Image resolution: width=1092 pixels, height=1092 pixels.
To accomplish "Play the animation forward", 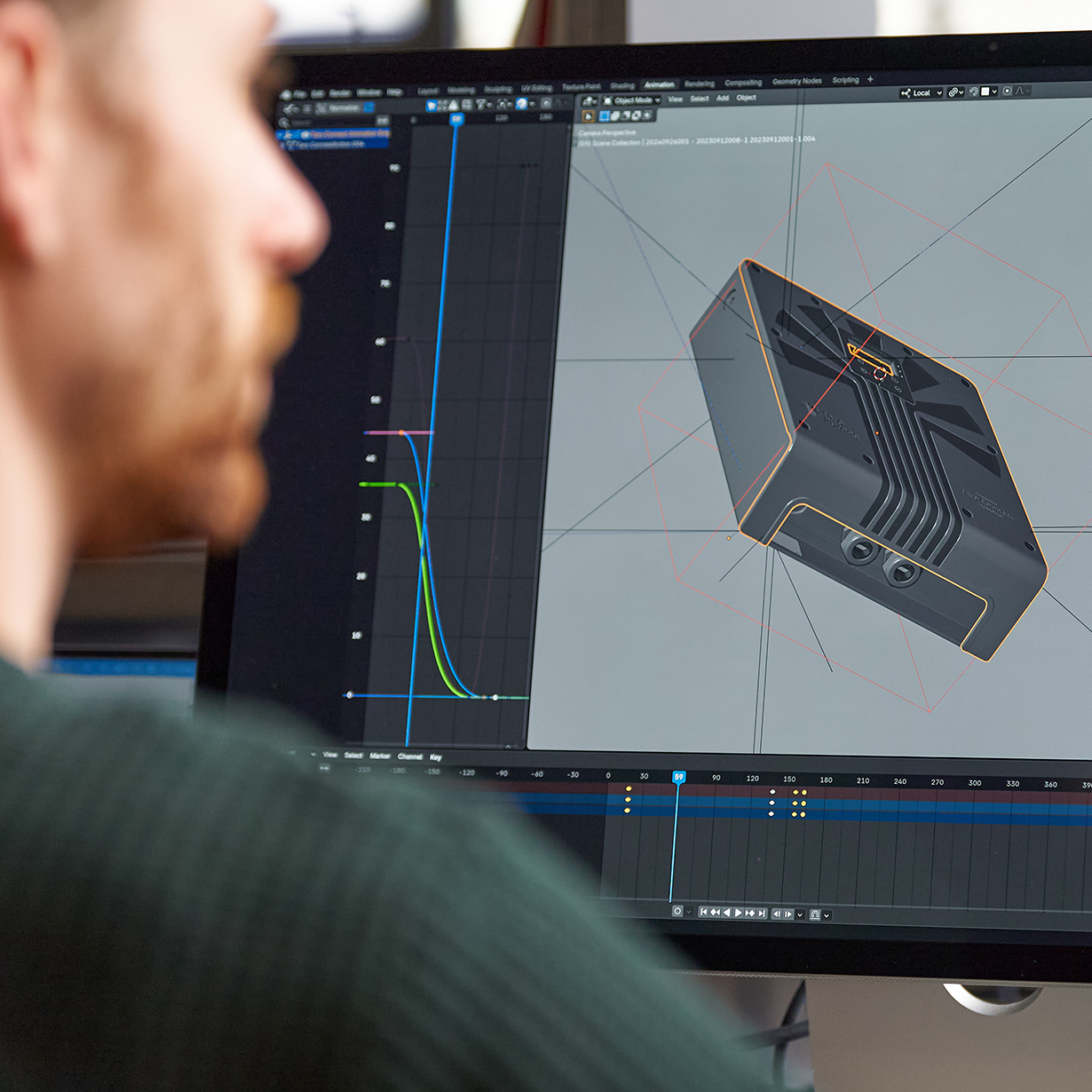I will point(738,913).
